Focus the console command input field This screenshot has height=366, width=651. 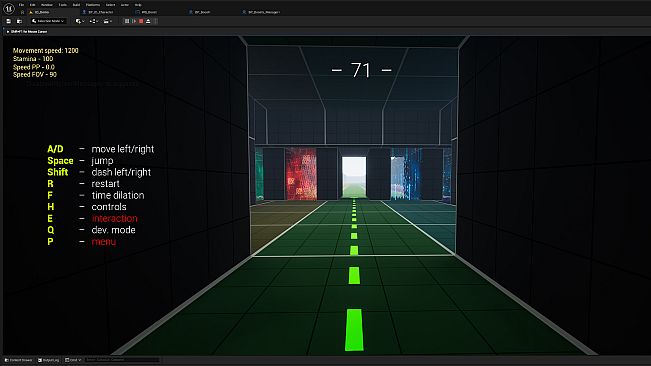click(122, 360)
